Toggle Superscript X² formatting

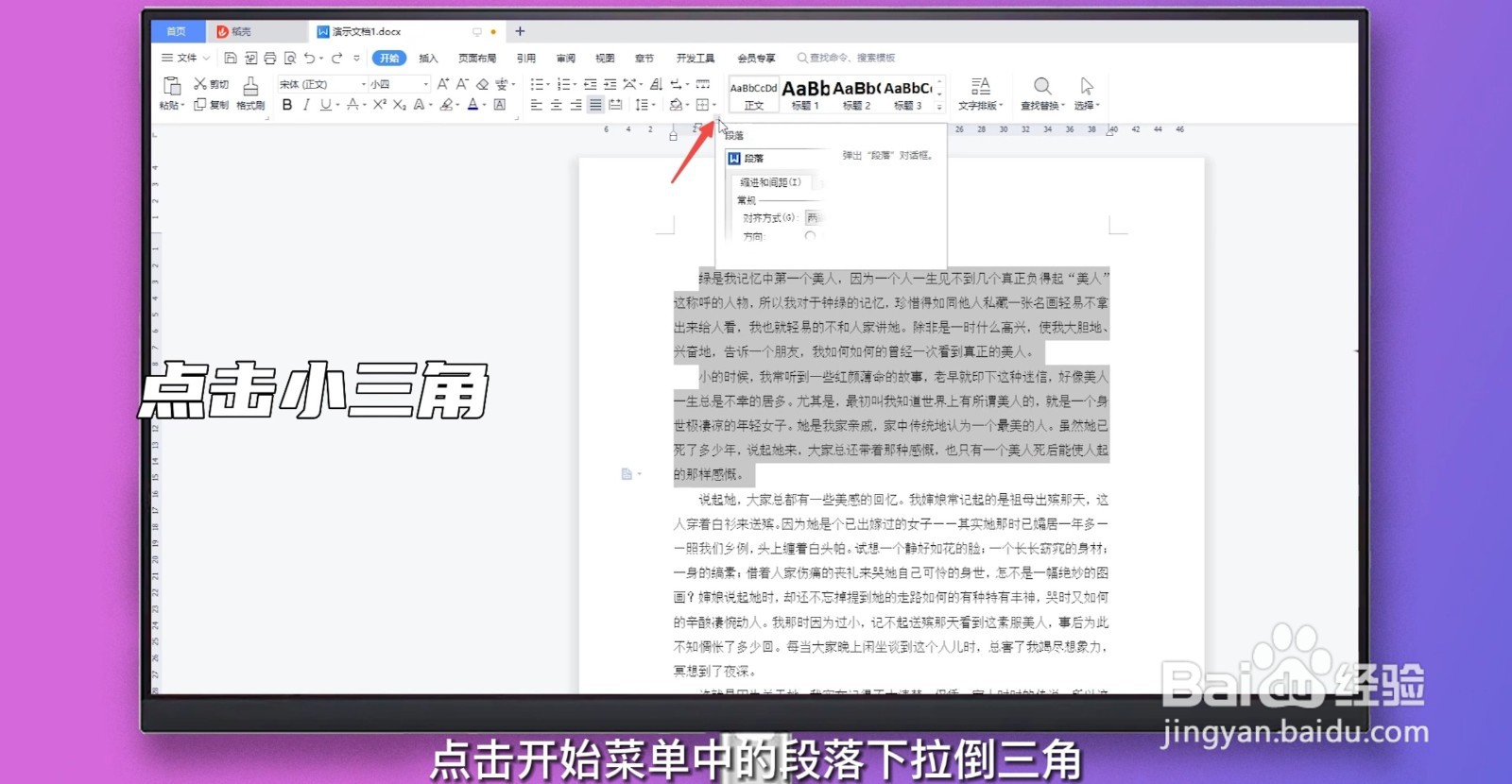pyautogui.click(x=379, y=105)
